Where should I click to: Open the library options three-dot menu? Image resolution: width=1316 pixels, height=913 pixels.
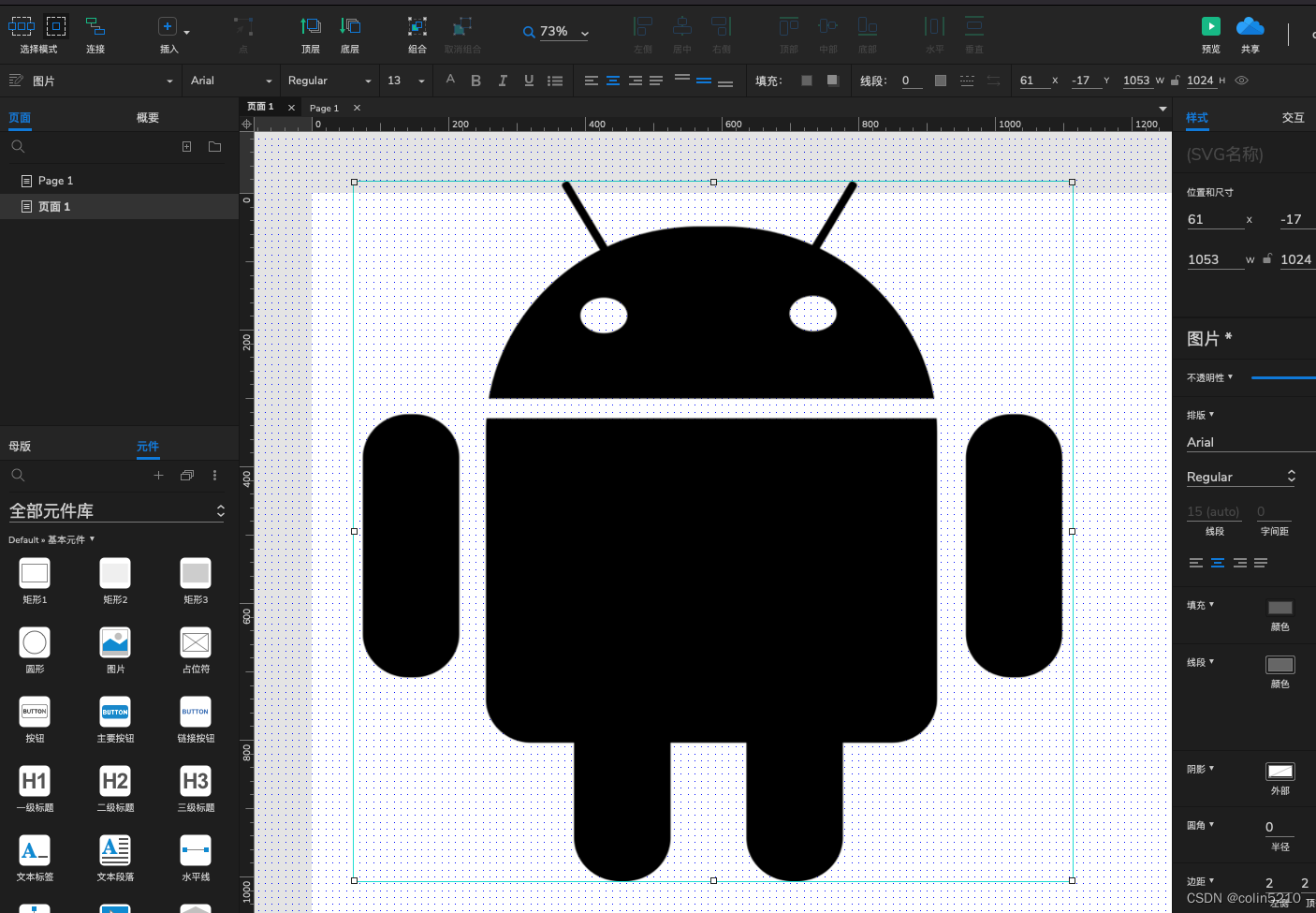point(214,475)
